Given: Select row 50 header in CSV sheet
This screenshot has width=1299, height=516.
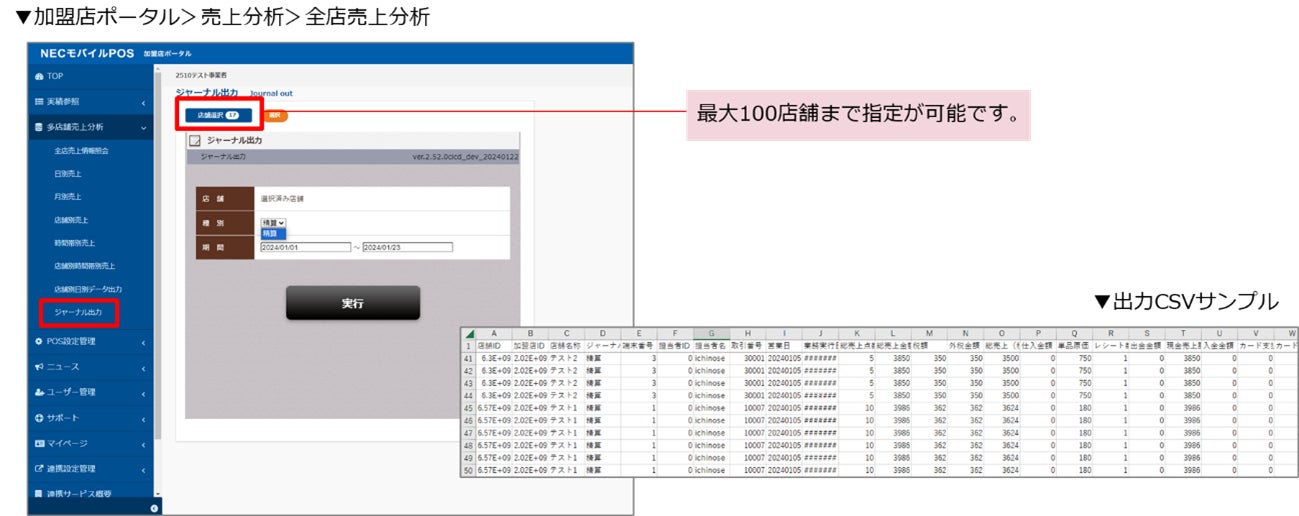Looking at the screenshot, I should [469, 469].
